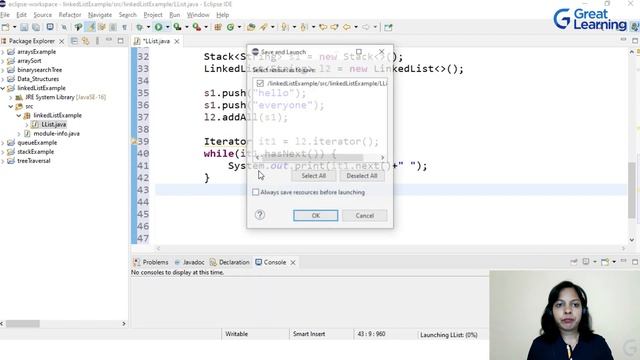Click the Open Type folder icon
Viewport: 640px width, 360px height.
coord(251,27)
